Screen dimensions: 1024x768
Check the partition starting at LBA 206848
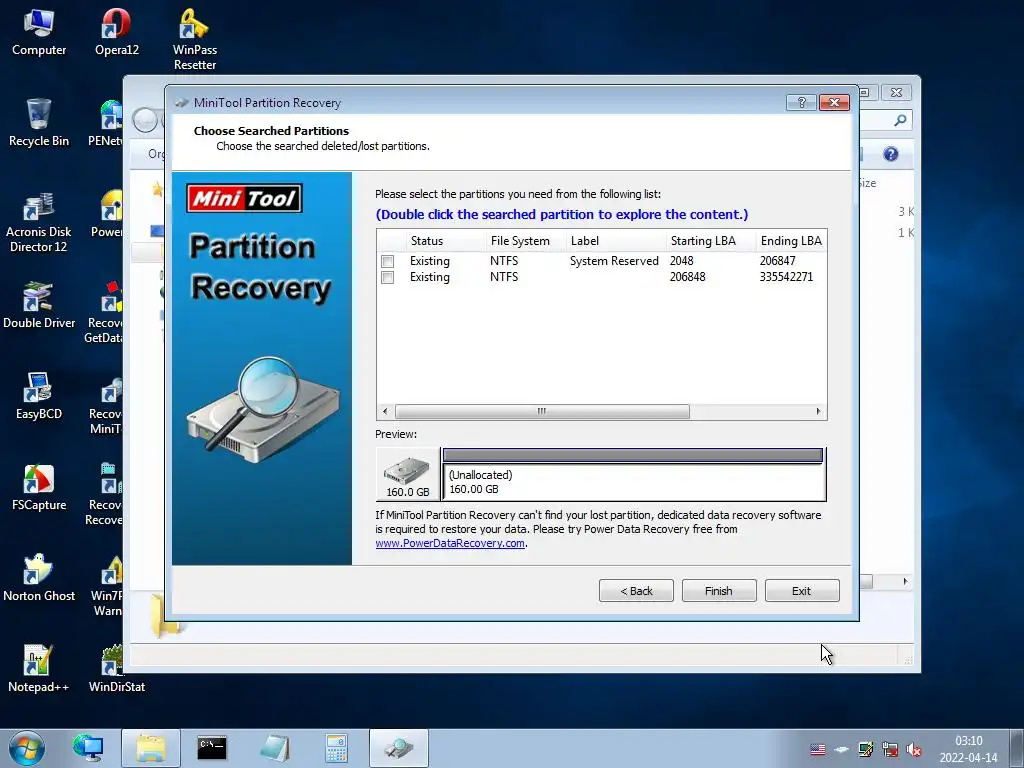click(x=387, y=278)
